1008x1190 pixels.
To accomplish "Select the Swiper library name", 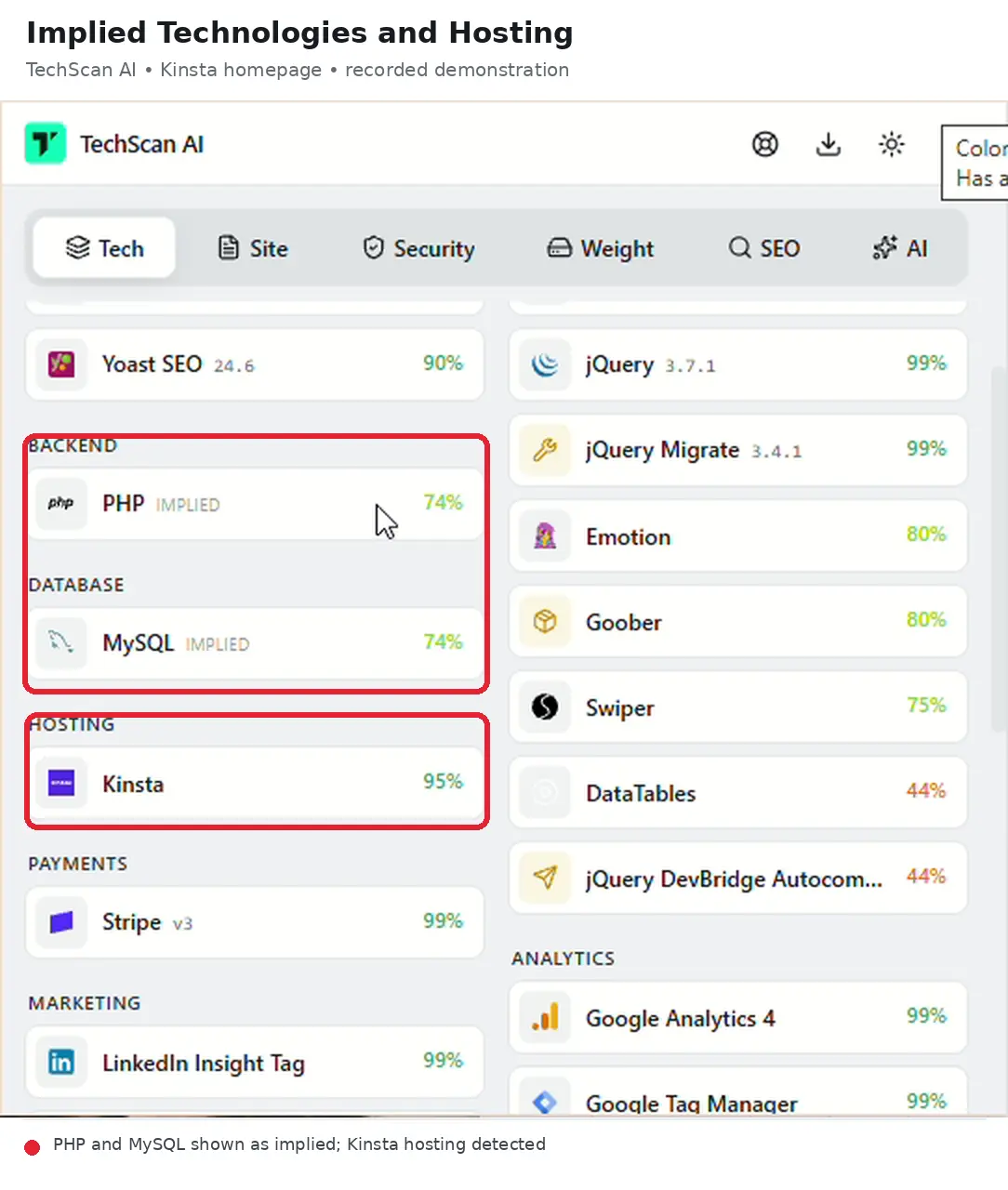I will pos(619,707).
